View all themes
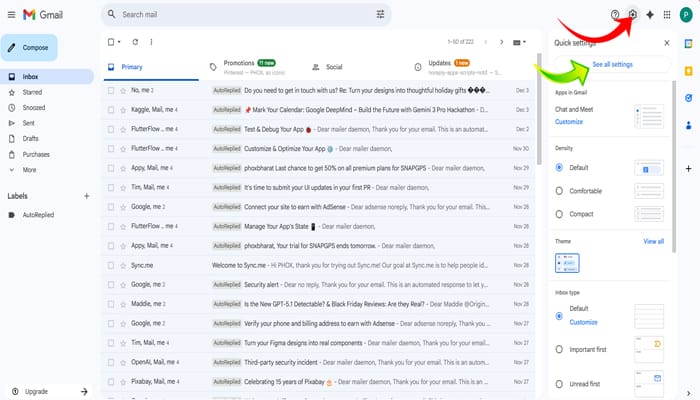The height and width of the screenshot is (400, 700). (653, 242)
